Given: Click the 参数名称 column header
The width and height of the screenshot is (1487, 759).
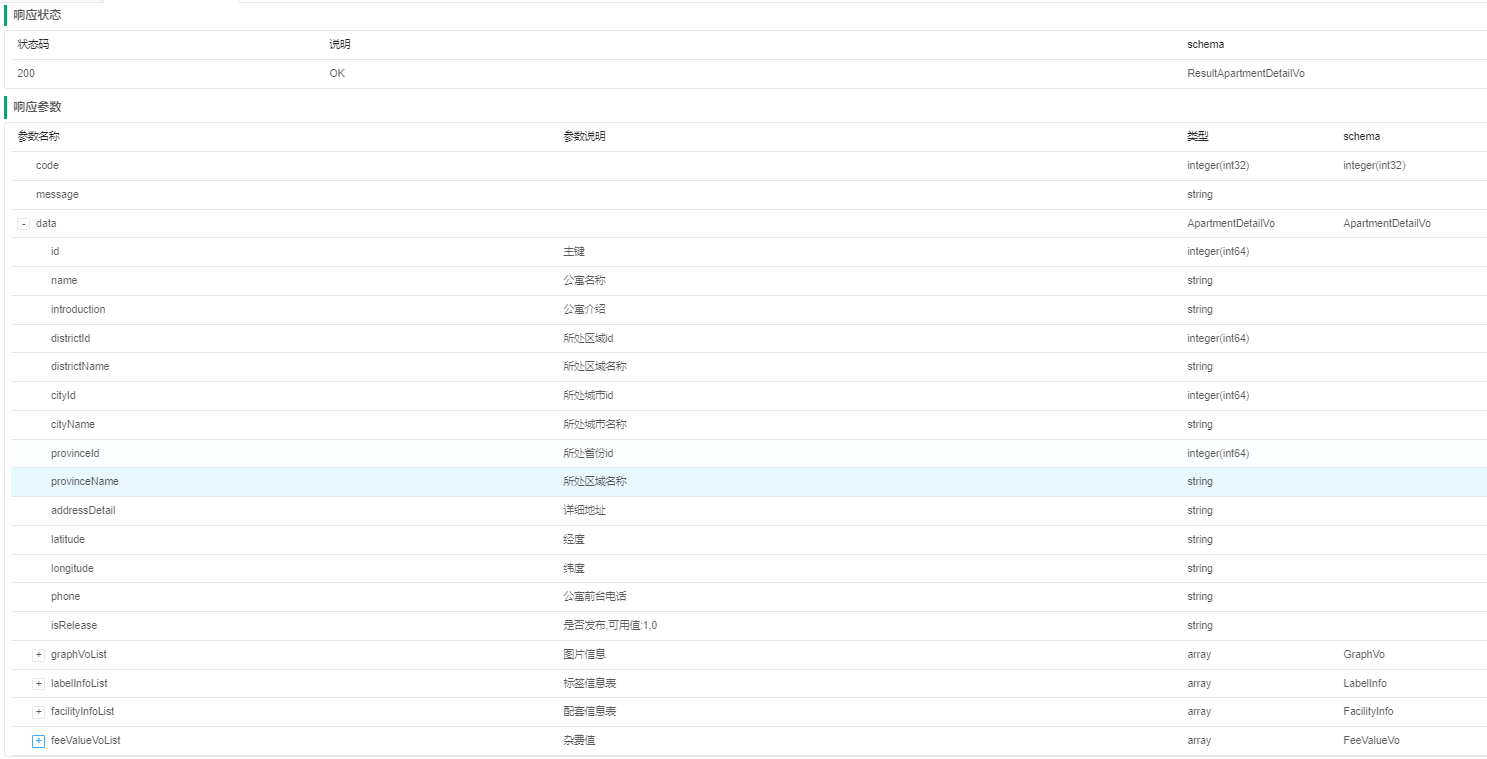Looking at the screenshot, I should coord(38,137).
